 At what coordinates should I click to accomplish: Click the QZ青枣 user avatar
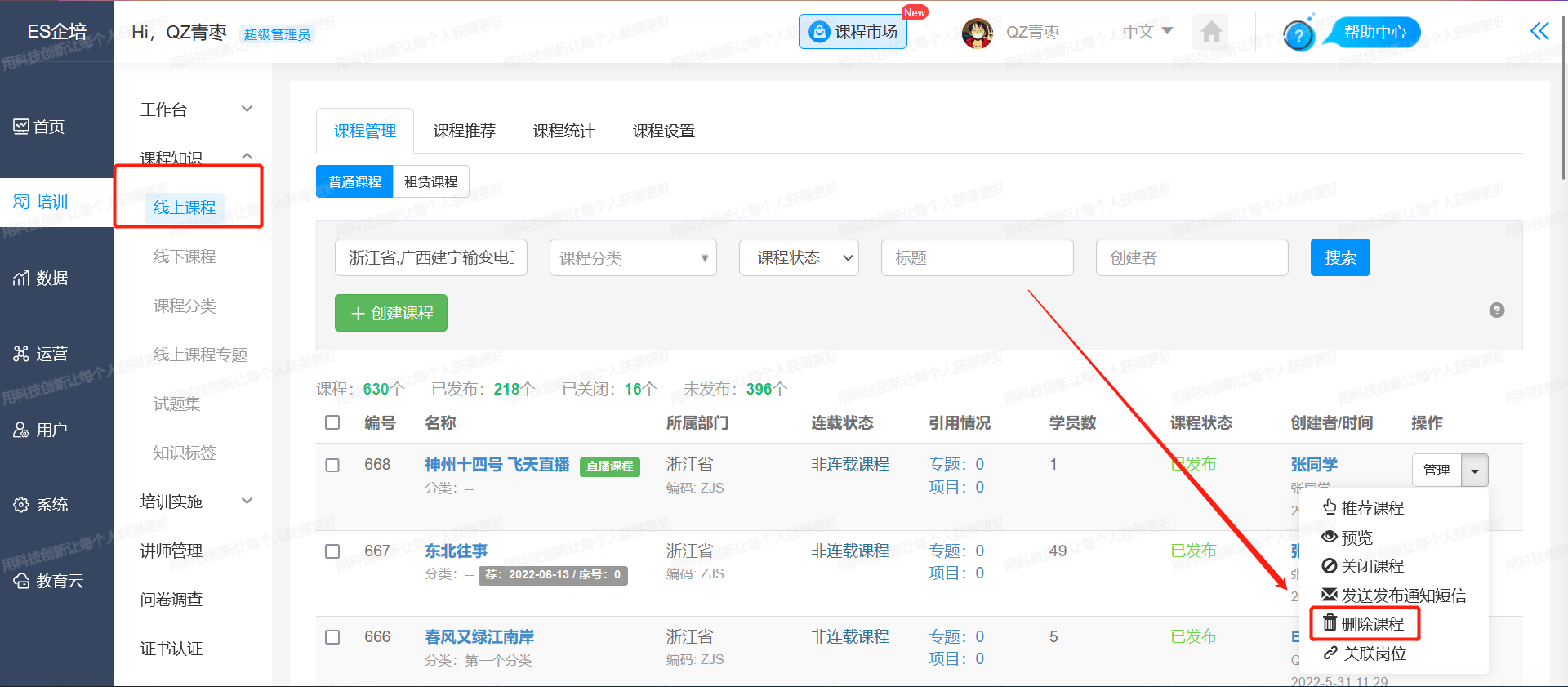coord(978,33)
